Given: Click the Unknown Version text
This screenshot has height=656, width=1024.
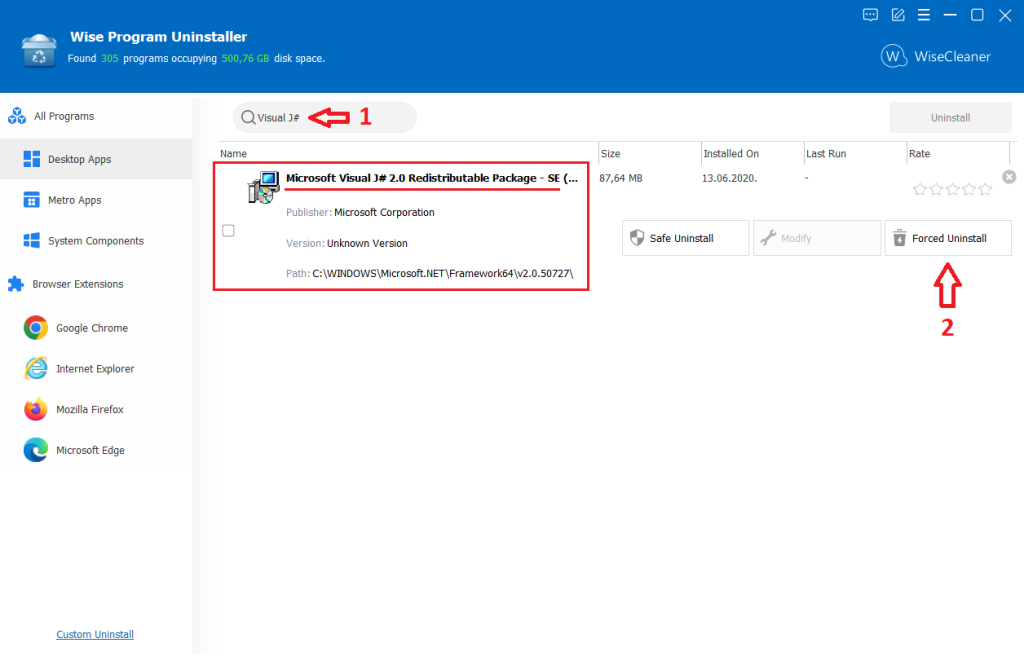Looking at the screenshot, I should point(367,243).
